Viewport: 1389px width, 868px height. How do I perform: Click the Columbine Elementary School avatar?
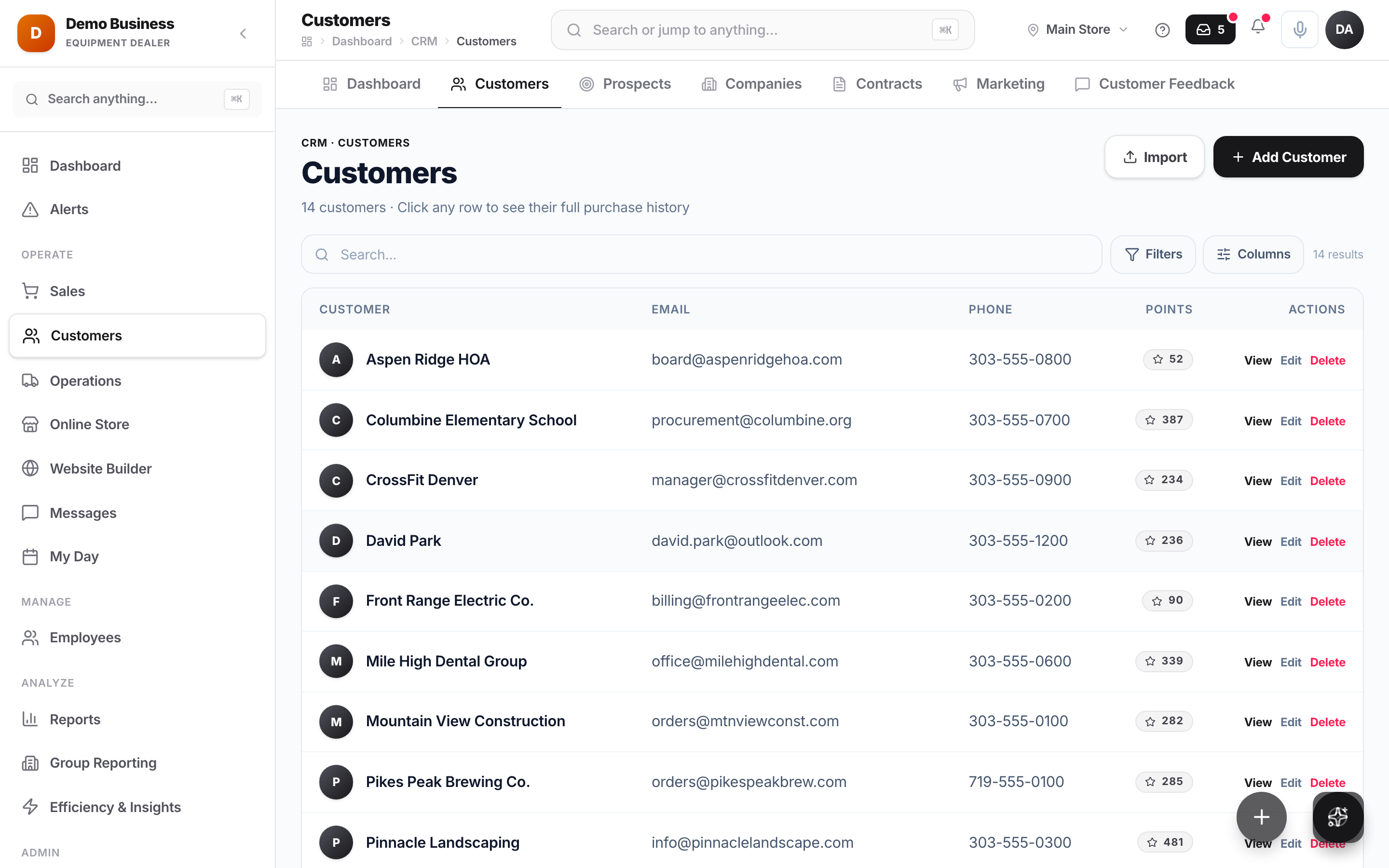pyautogui.click(x=336, y=420)
